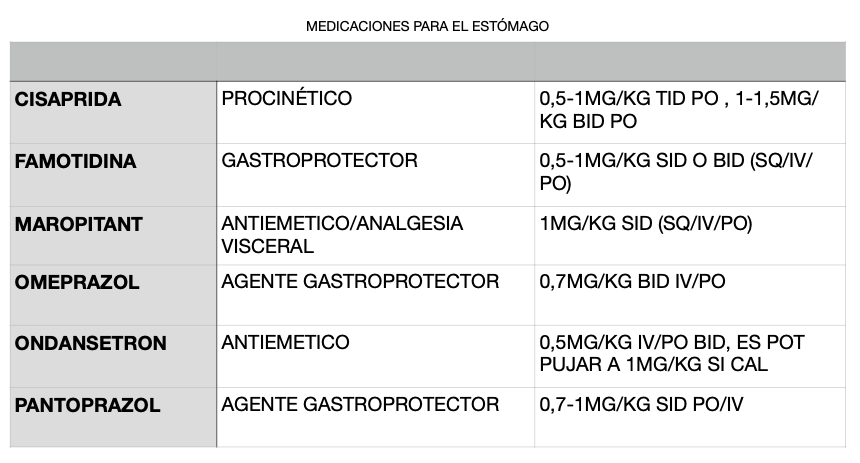Image resolution: width=860 pixels, height=463 pixels.
Task: Select the 0,5-1MG/KG SID O BID dose cell
Action: click(690, 175)
